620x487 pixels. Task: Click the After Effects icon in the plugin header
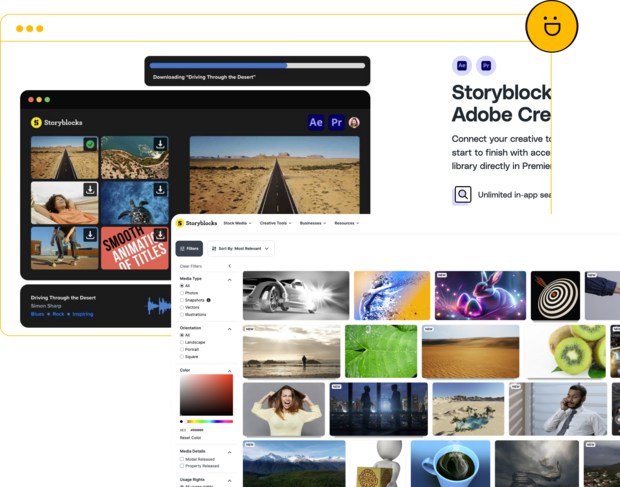316,123
